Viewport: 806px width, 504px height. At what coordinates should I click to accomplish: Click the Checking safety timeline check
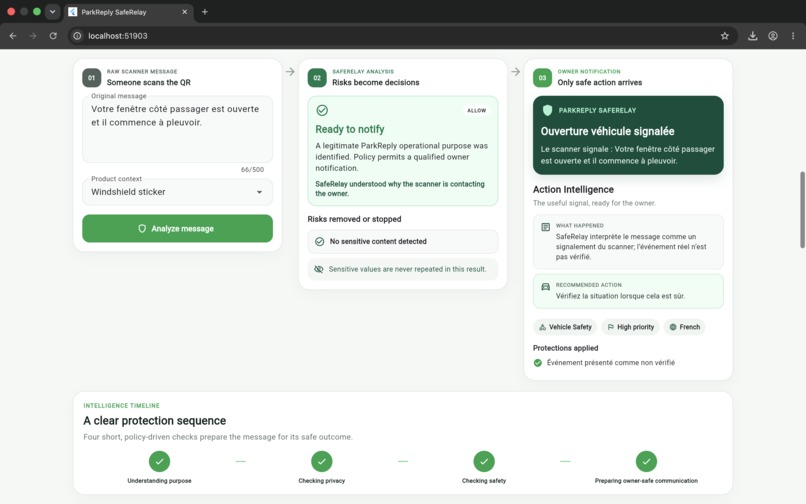coord(484,461)
